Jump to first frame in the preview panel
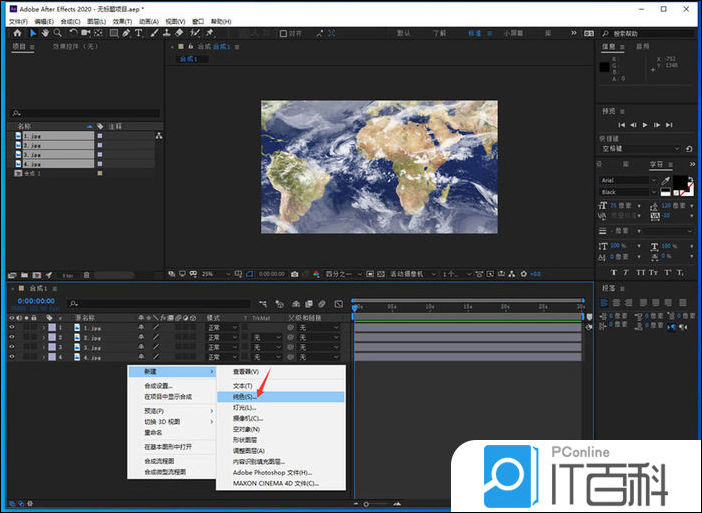The image size is (702, 513). click(619, 125)
